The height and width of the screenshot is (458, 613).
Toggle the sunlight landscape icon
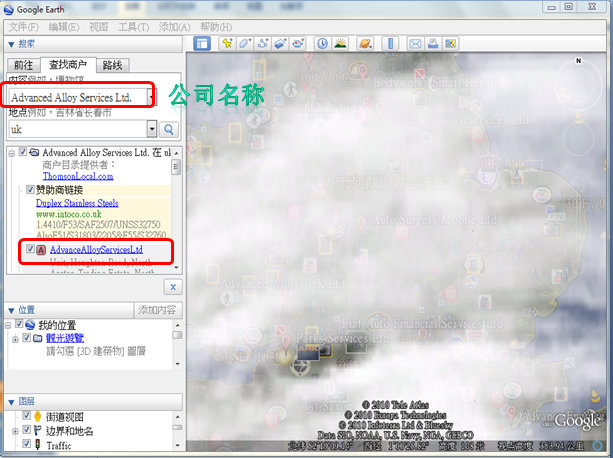coord(341,43)
